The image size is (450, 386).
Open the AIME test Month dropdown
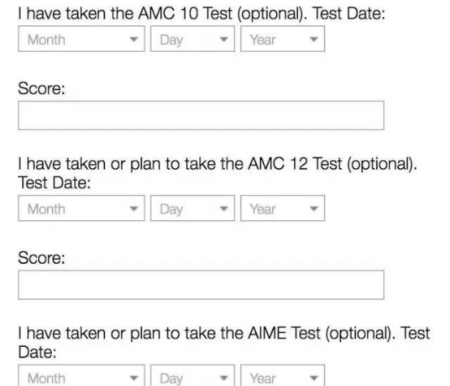(x=81, y=376)
